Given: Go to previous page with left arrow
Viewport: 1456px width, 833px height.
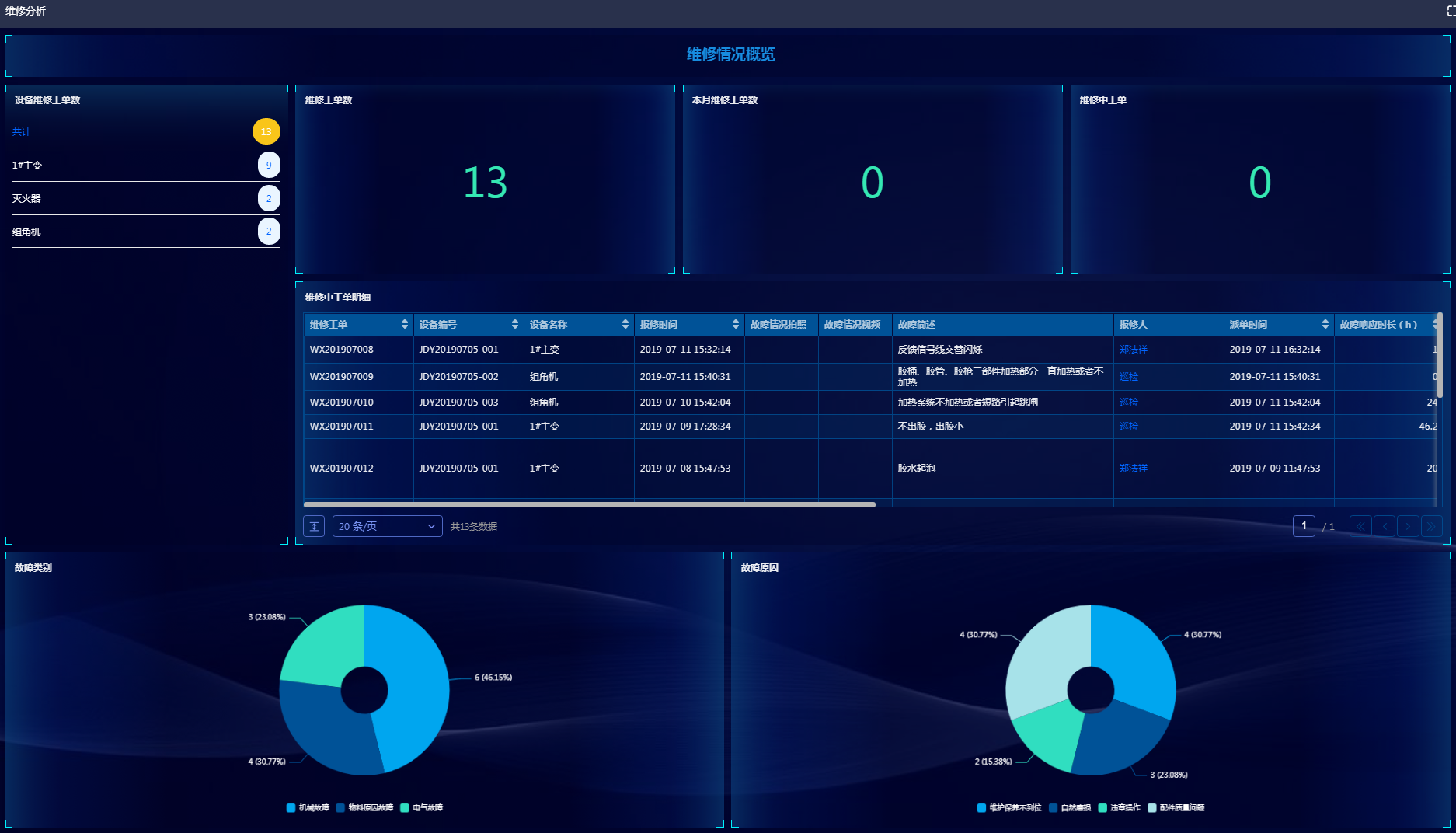Looking at the screenshot, I should tap(1385, 526).
